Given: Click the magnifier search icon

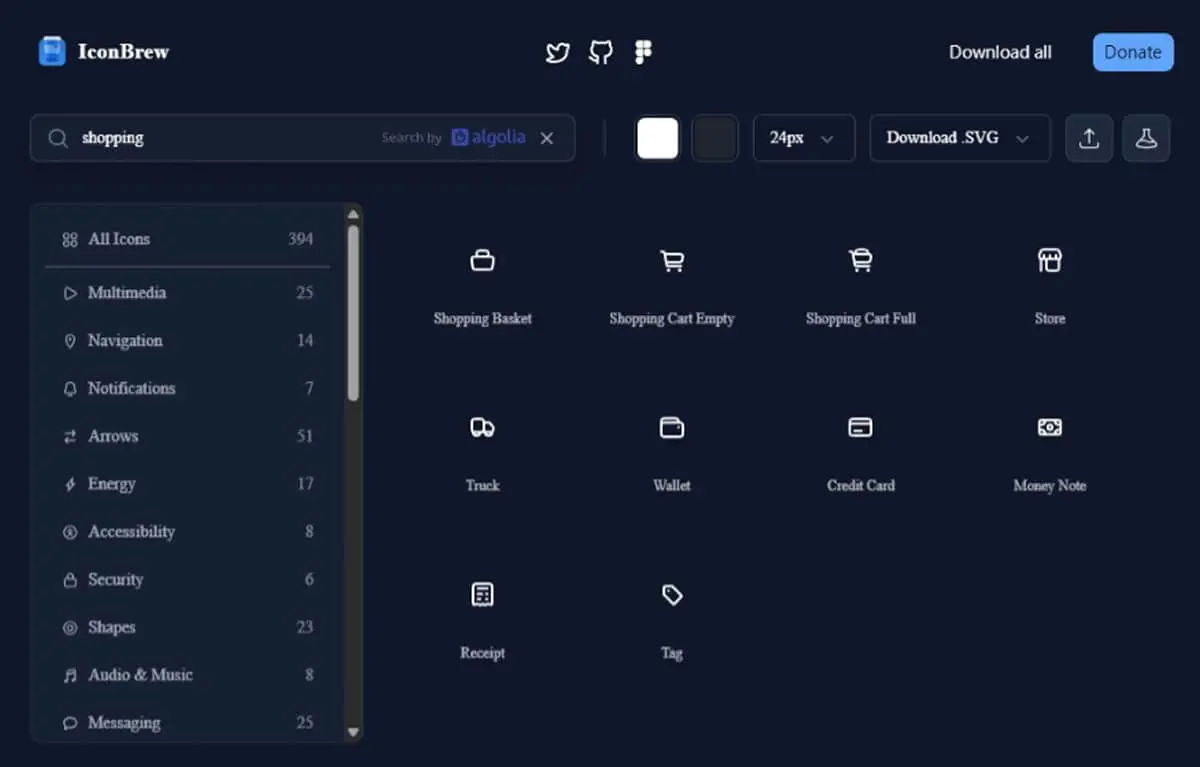Looking at the screenshot, I should point(59,138).
